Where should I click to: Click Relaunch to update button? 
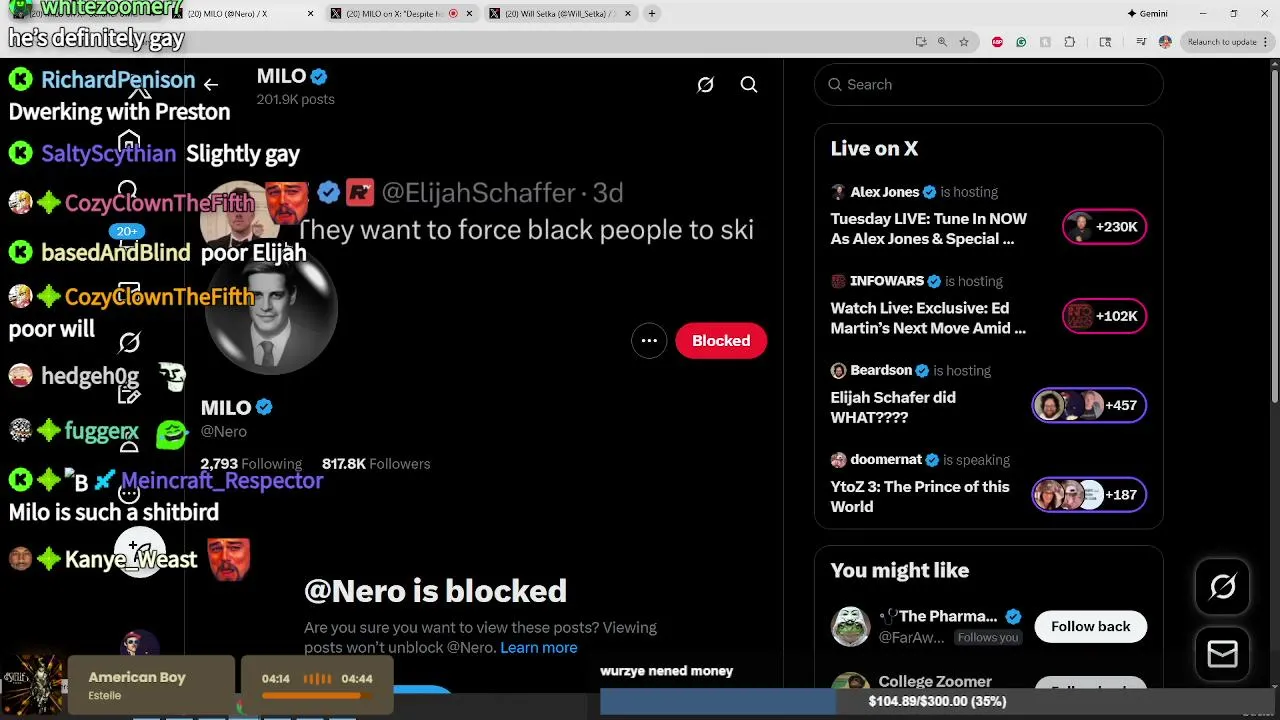click(x=1220, y=42)
